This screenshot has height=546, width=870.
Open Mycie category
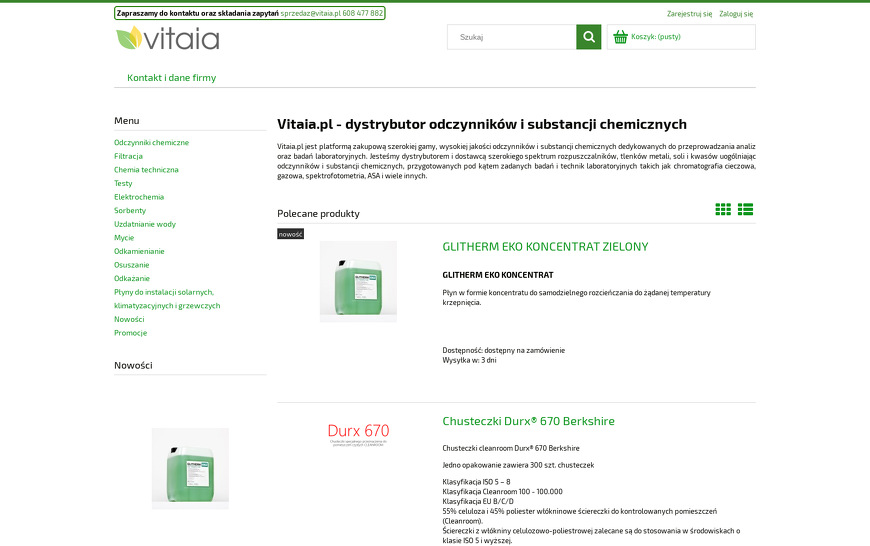[x=124, y=238]
